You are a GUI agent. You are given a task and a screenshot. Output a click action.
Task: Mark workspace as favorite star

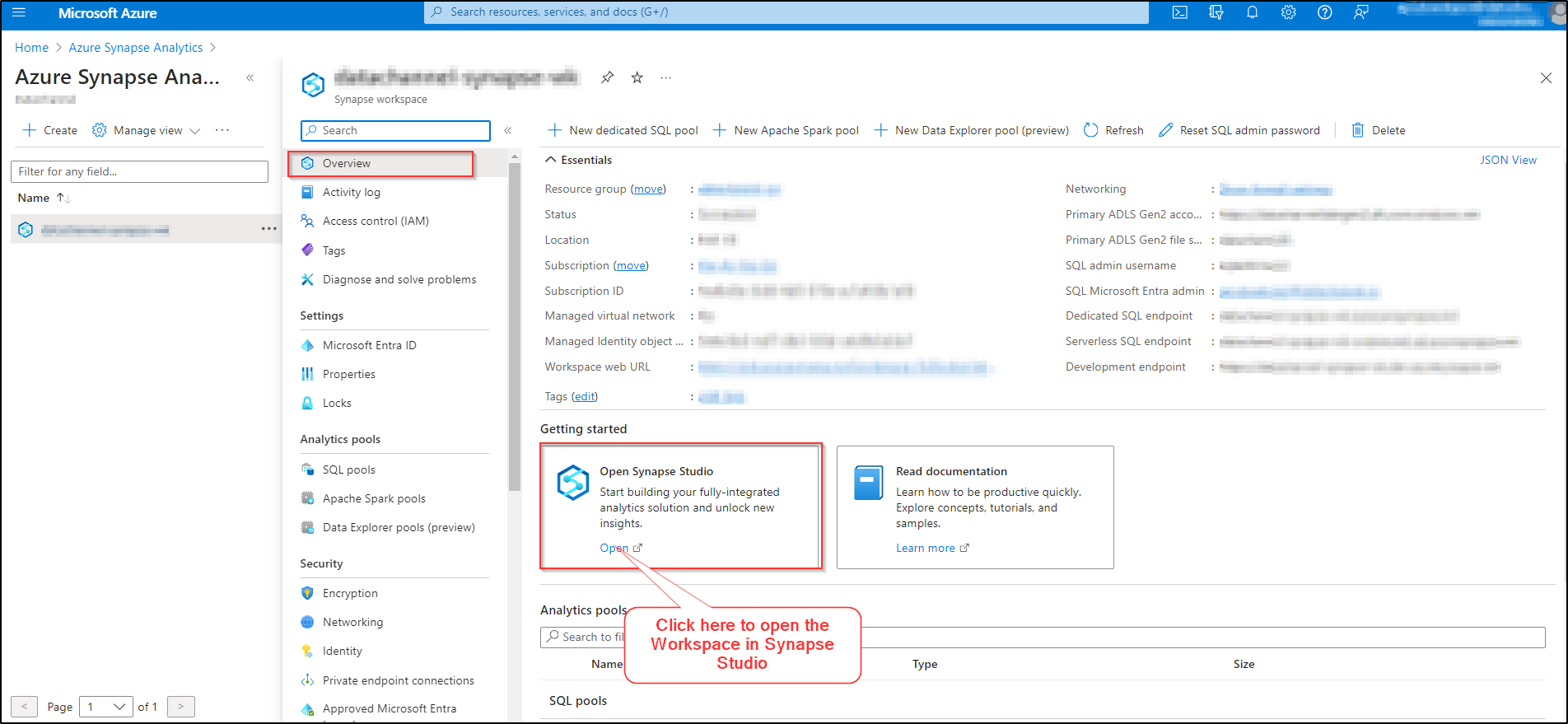click(x=637, y=77)
